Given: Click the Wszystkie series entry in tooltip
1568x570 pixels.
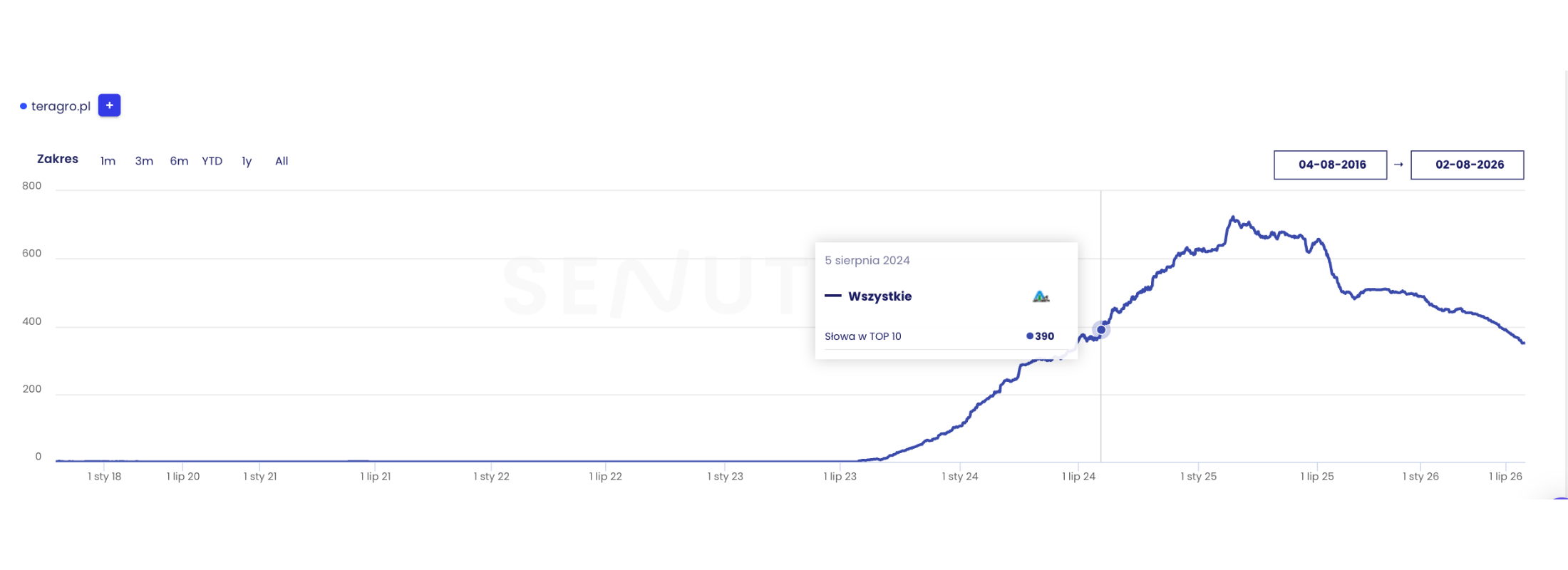Looking at the screenshot, I should pos(880,296).
